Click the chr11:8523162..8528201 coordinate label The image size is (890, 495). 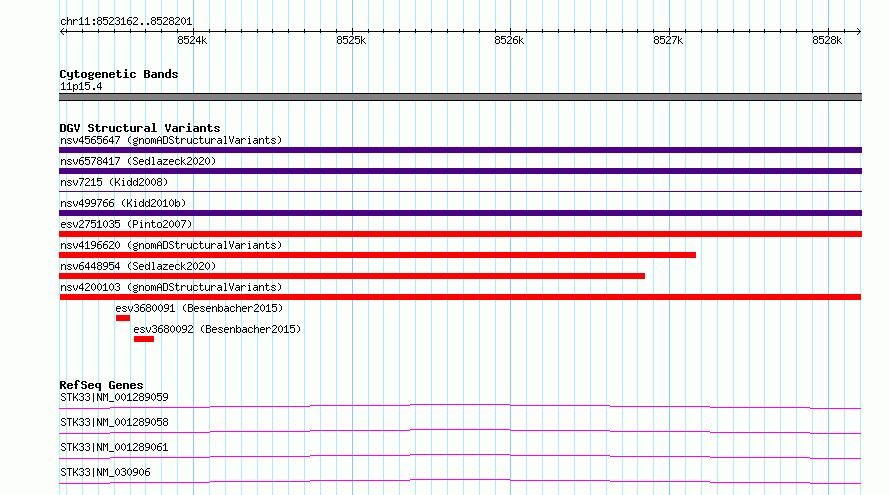point(126,22)
